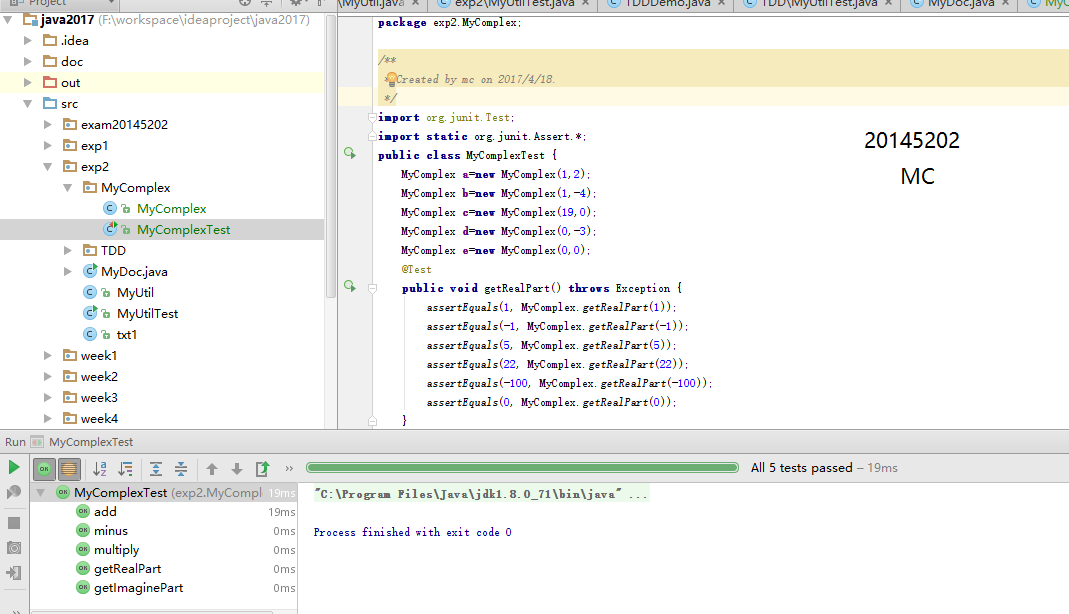Select the getImaginePart test result

[x=138, y=587]
